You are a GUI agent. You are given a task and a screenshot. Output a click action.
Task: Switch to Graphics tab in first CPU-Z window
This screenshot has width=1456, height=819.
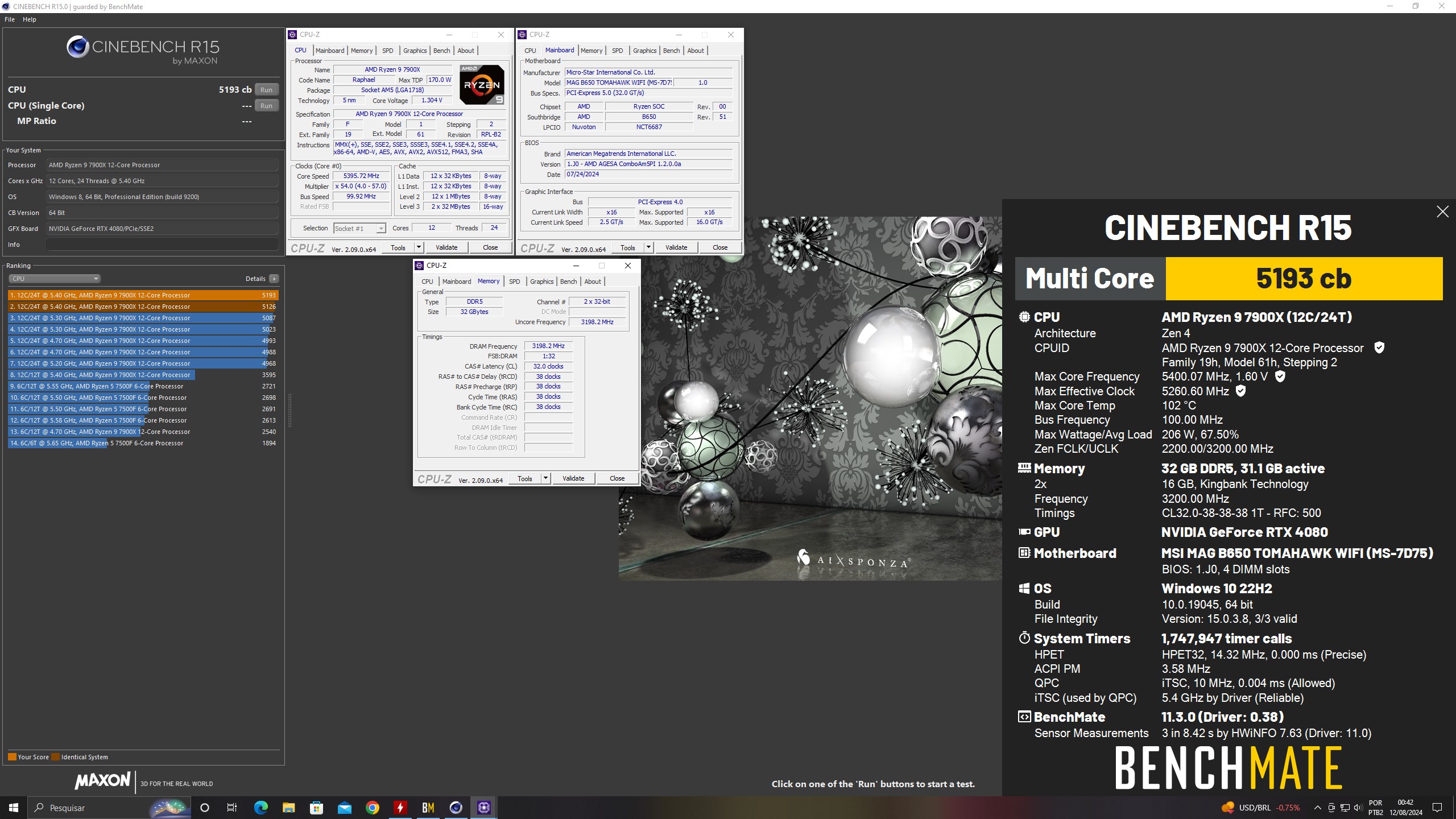[415, 51]
